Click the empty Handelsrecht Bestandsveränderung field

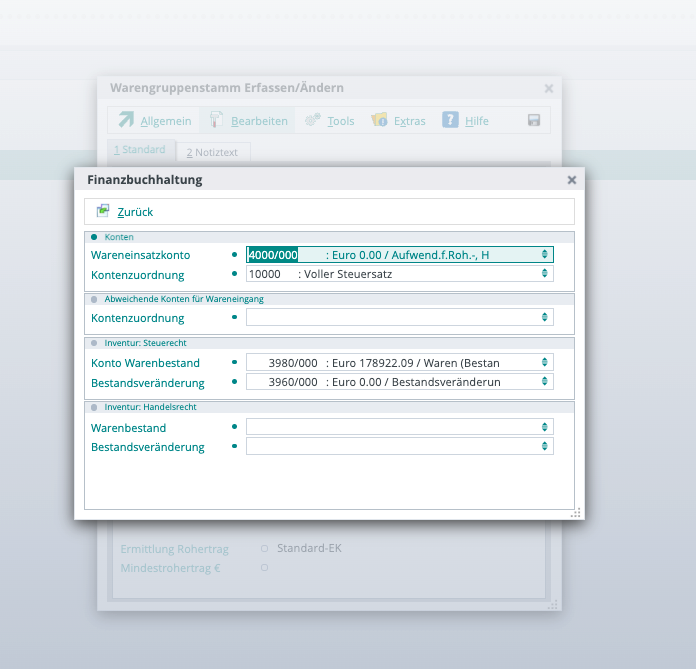pyautogui.click(x=390, y=447)
